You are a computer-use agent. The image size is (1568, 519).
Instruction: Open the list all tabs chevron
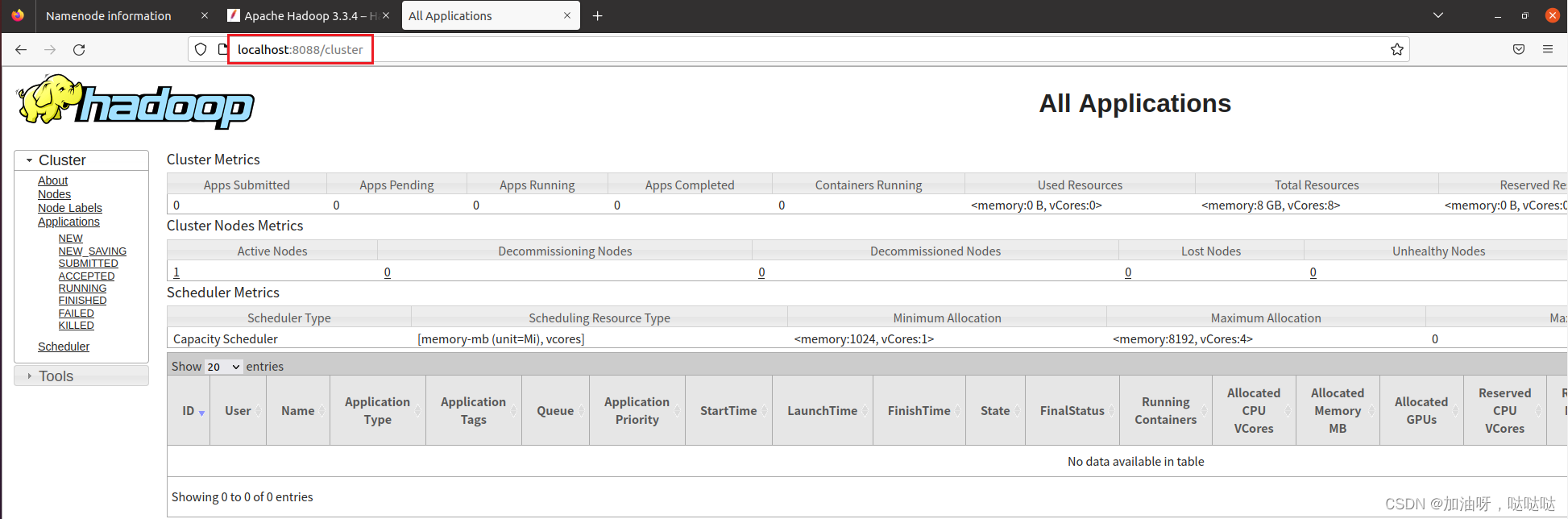click(x=1438, y=15)
